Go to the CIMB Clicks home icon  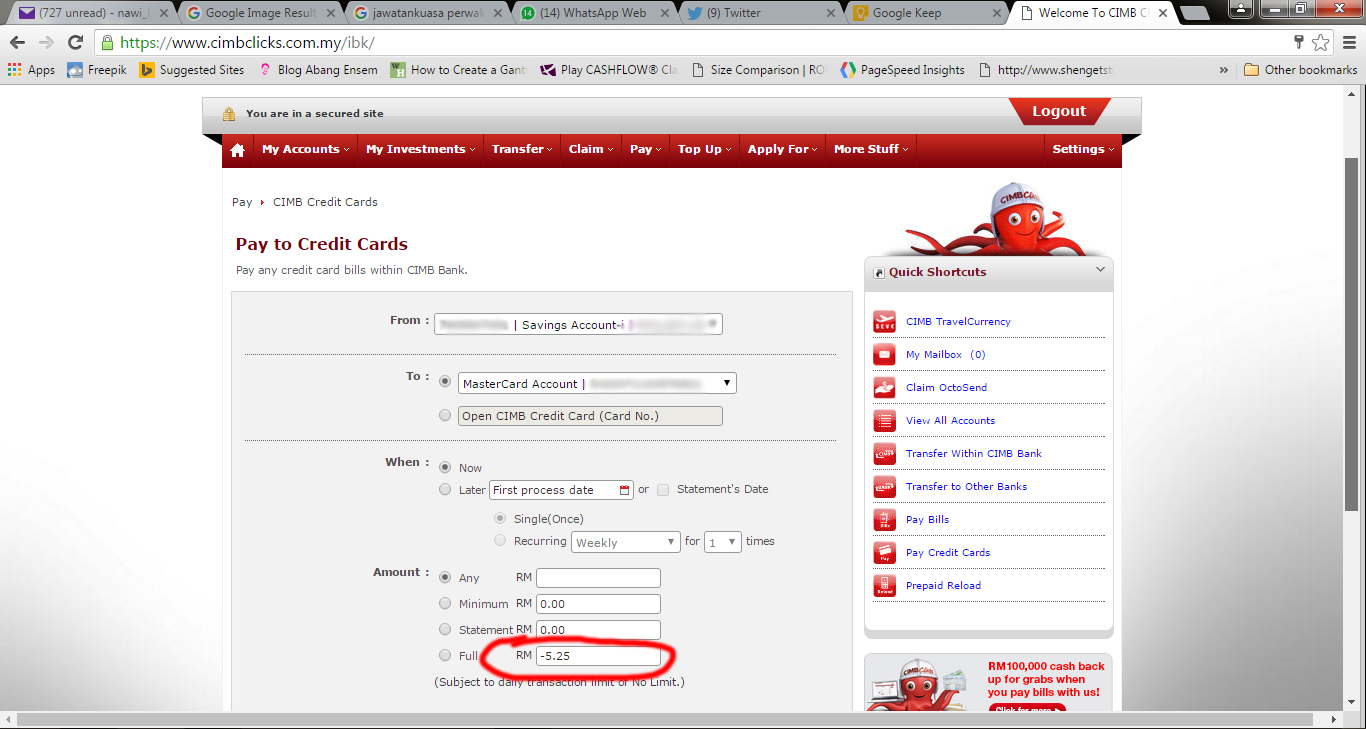click(237, 150)
